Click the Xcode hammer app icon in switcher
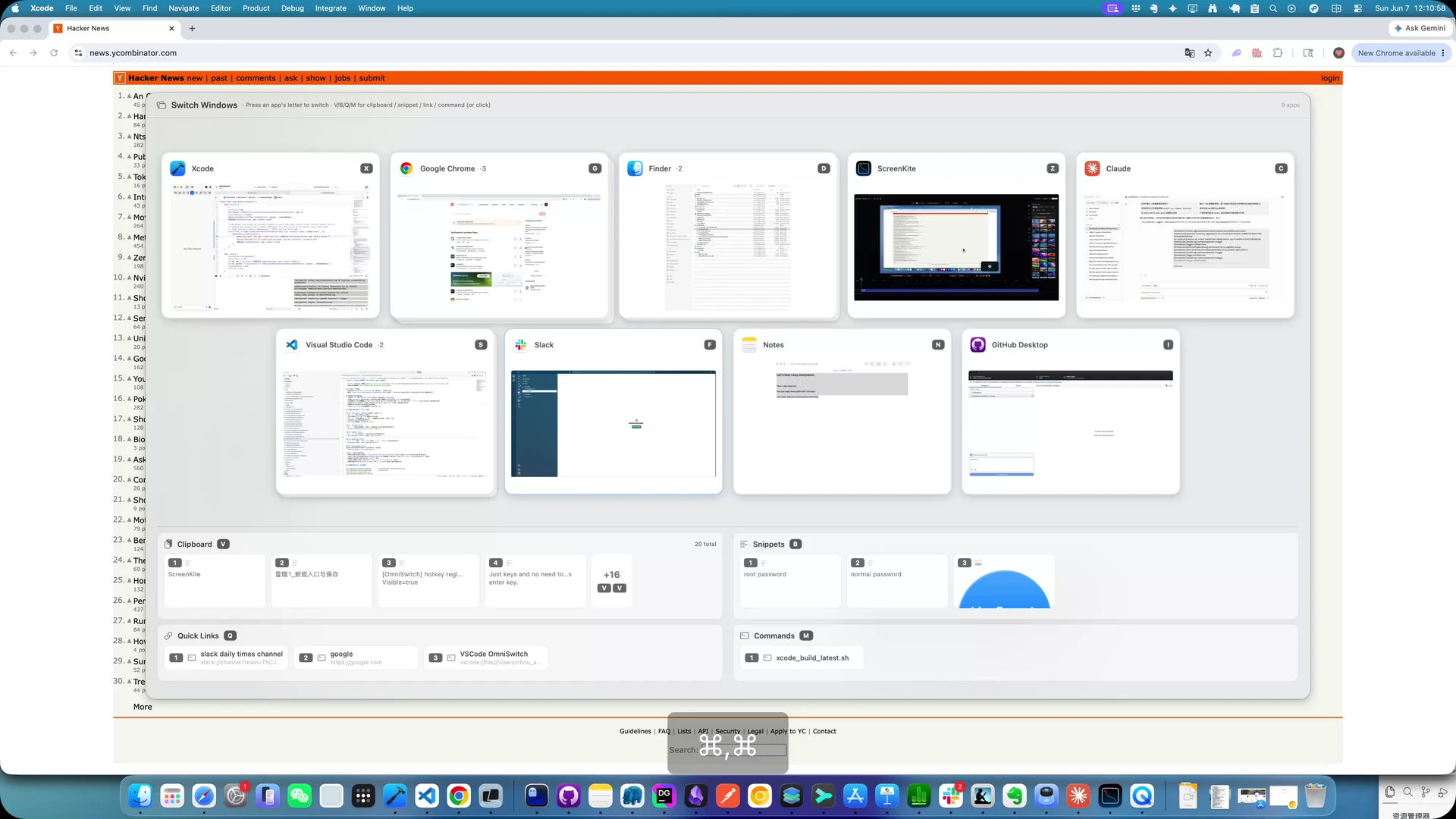The width and height of the screenshot is (1456, 819). pyautogui.click(x=177, y=168)
